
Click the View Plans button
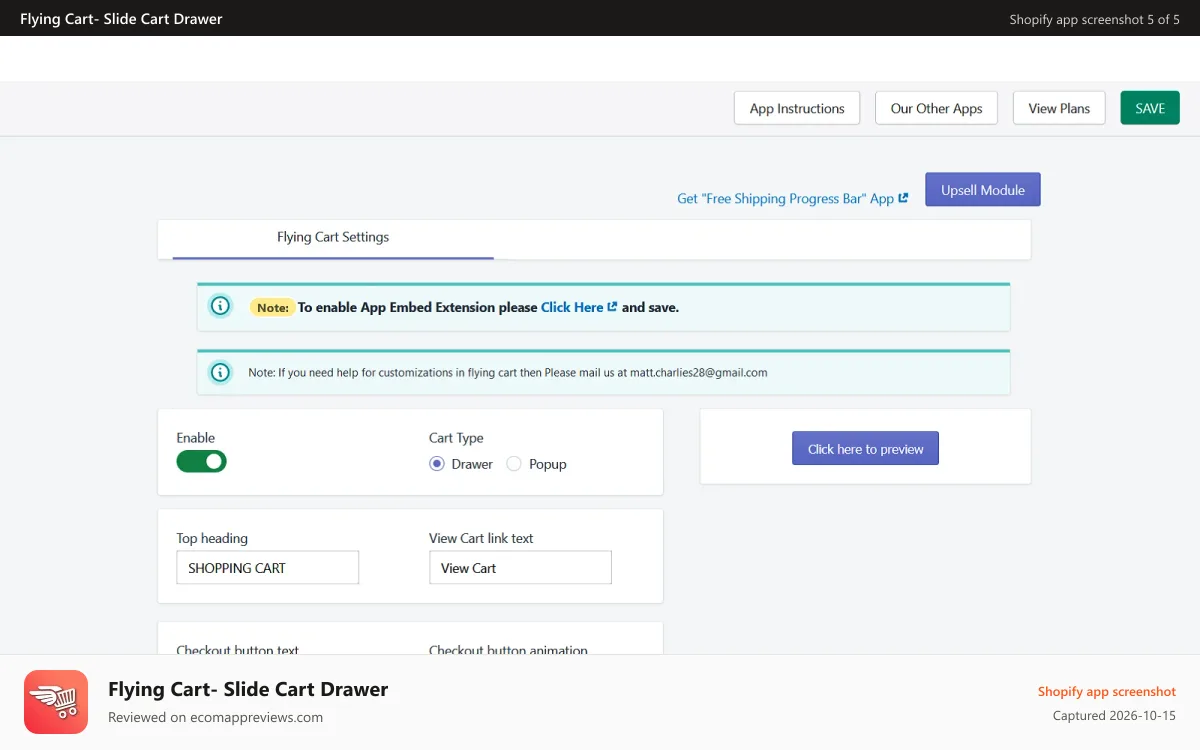coord(1059,108)
